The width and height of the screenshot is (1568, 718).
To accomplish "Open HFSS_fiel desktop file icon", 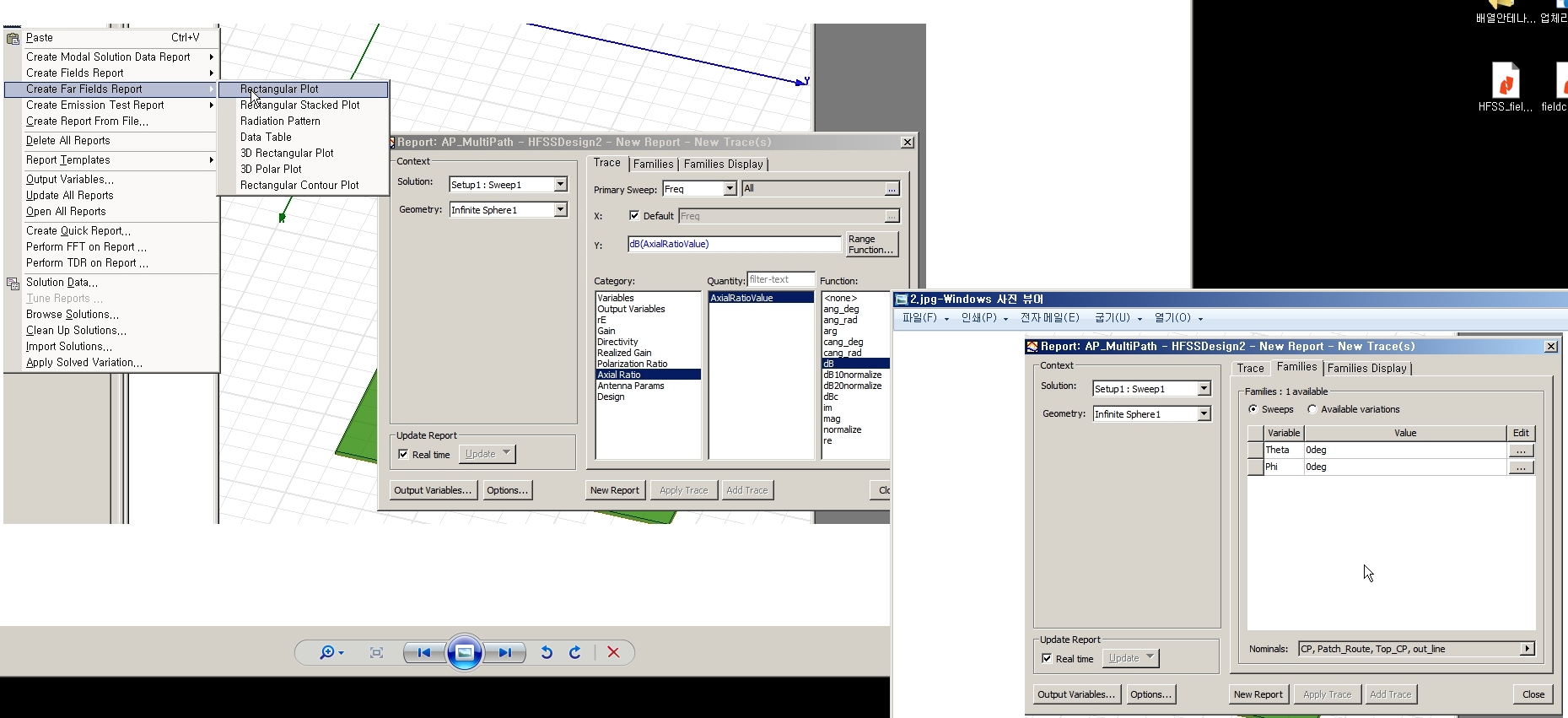I will (1506, 83).
